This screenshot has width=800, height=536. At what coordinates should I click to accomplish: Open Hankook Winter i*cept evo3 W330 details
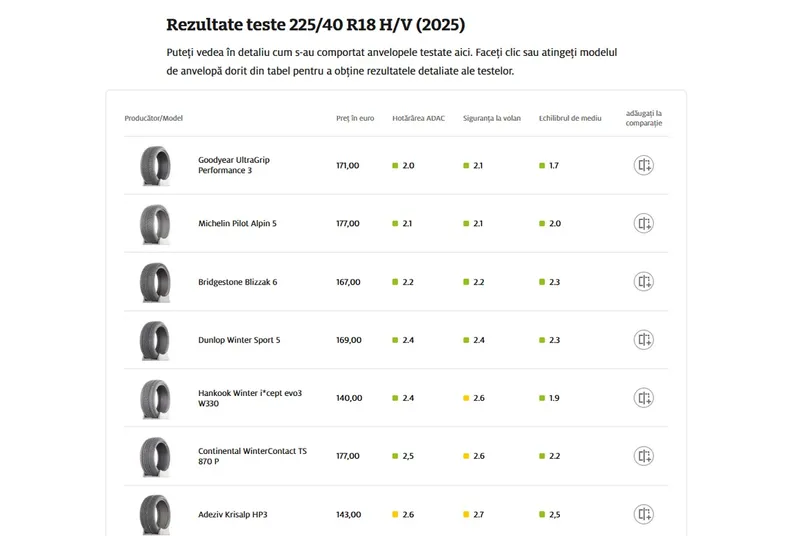pos(249,398)
